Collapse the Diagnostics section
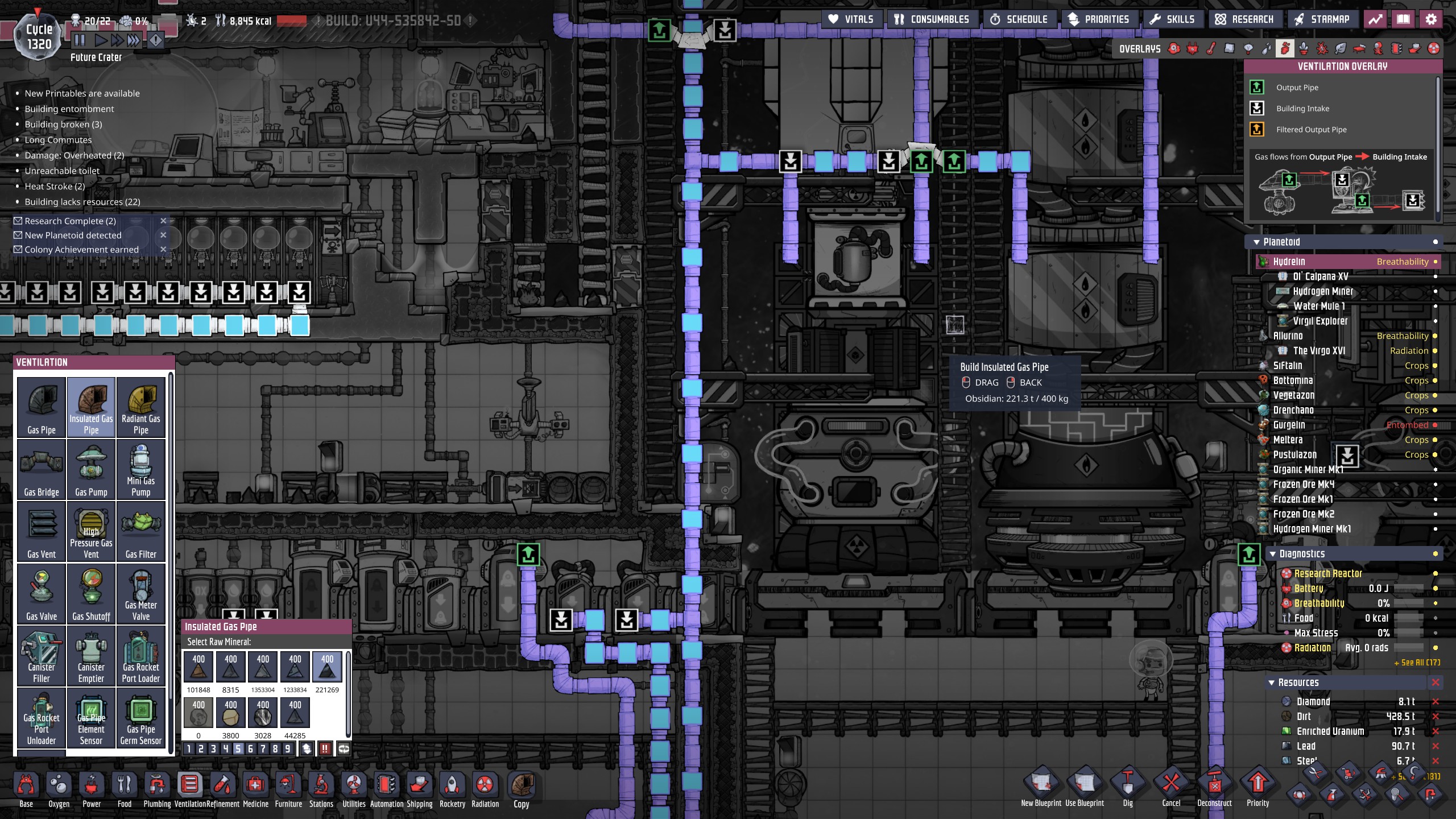 pos(1272,554)
